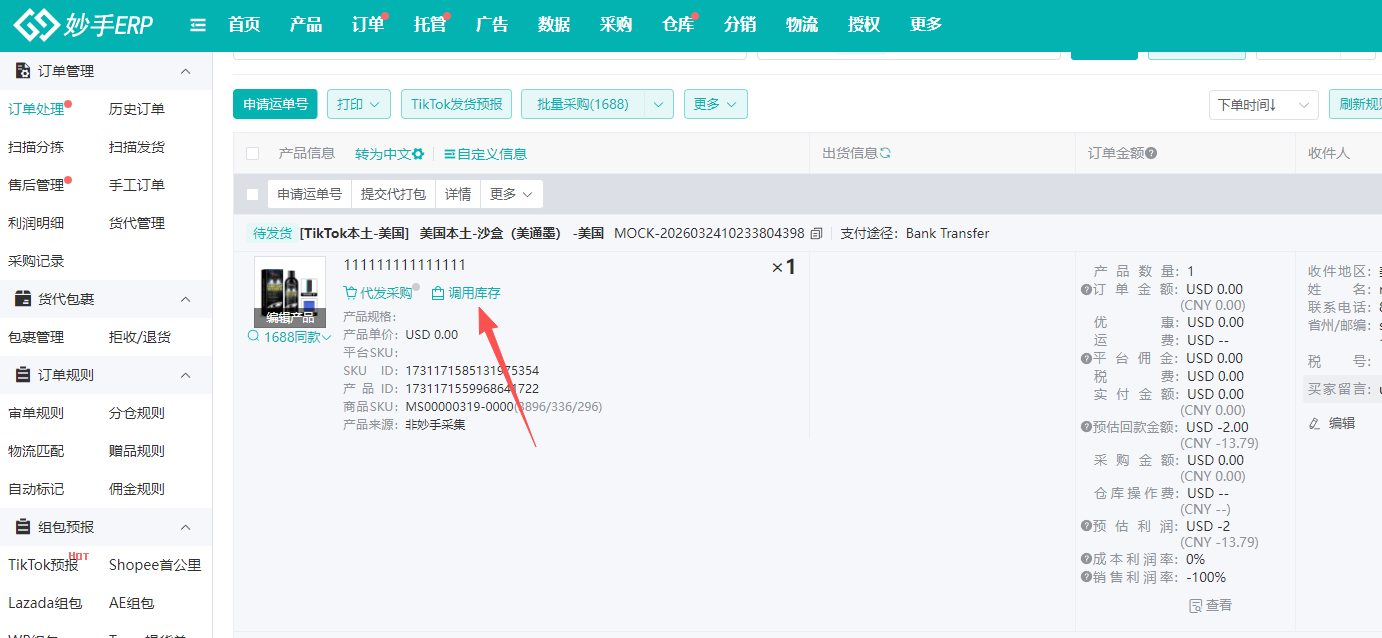
Task: Click the TikTok发货预报 button
Action: [x=457, y=104]
